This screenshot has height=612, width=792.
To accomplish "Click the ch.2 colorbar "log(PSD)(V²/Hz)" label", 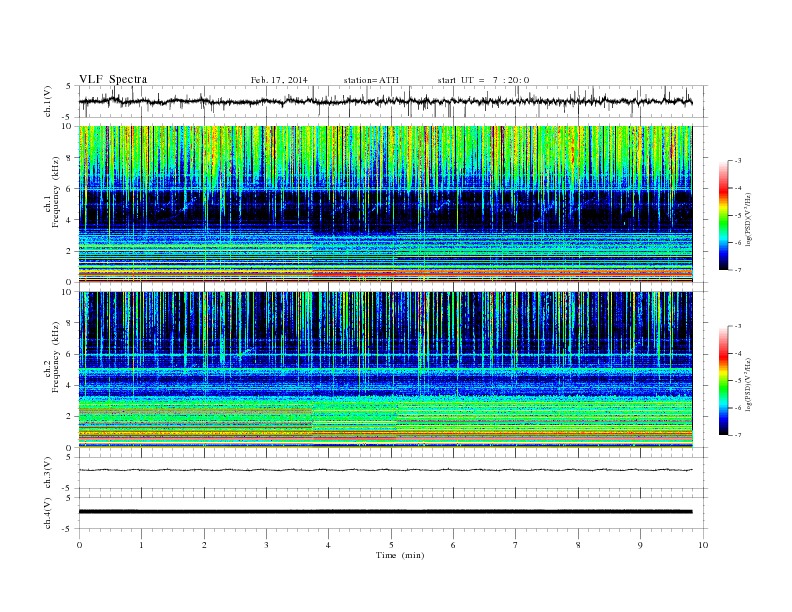I will [x=748, y=384].
